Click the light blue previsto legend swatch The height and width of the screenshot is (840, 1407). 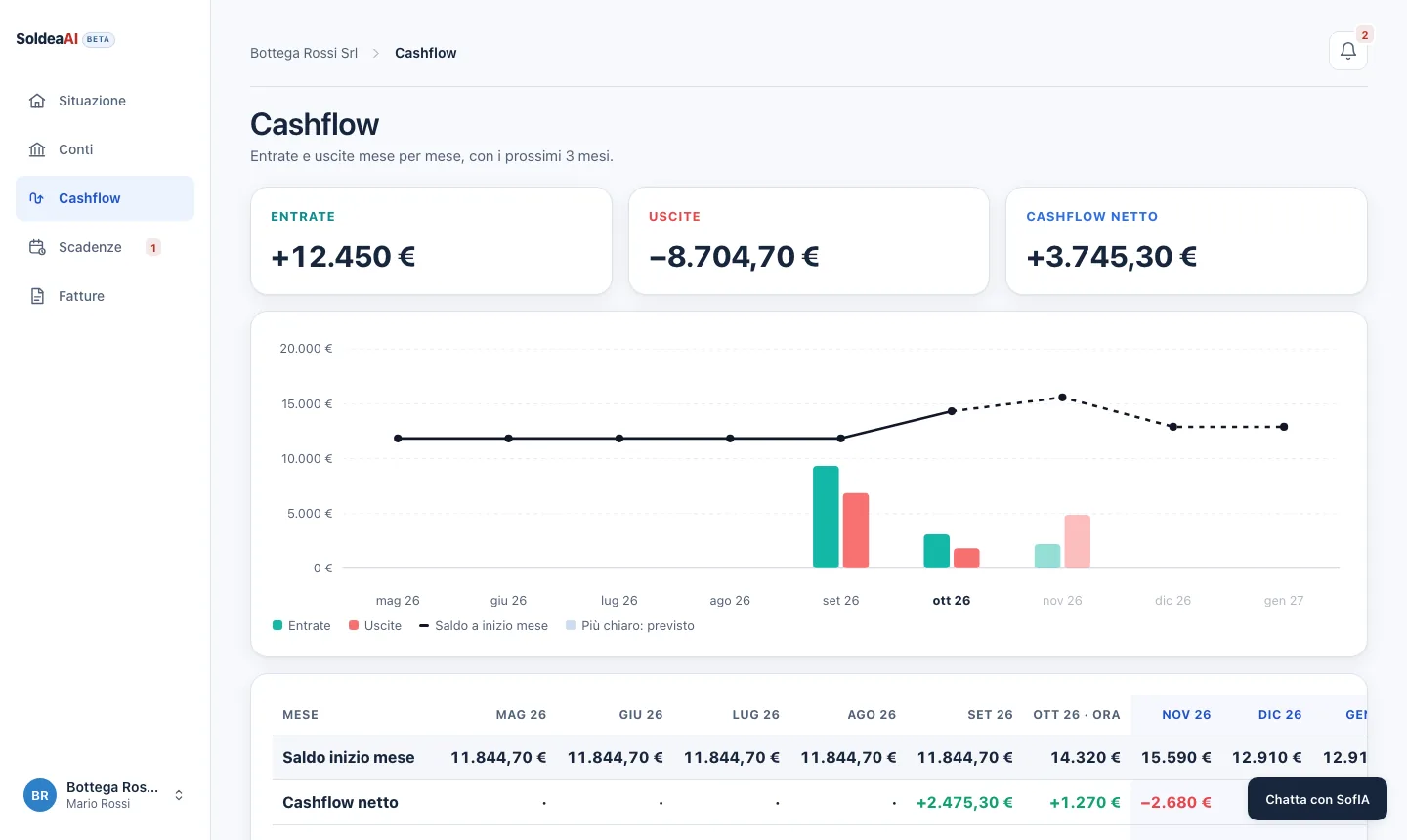tap(571, 625)
